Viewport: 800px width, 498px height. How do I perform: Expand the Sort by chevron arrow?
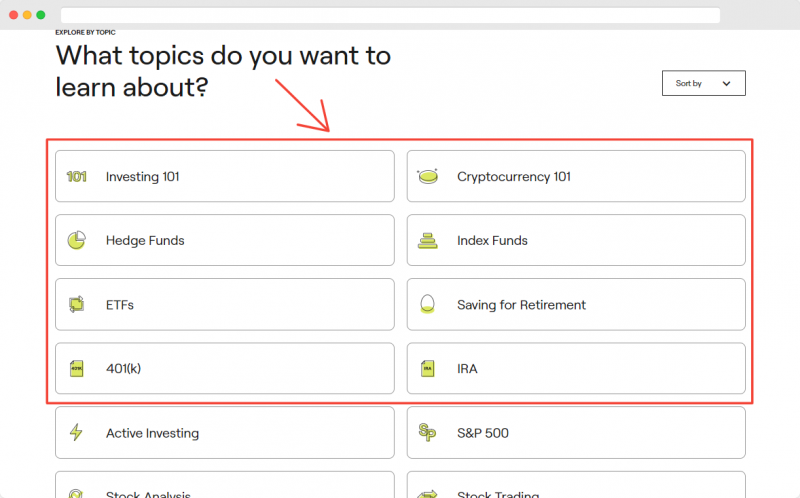click(x=727, y=84)
